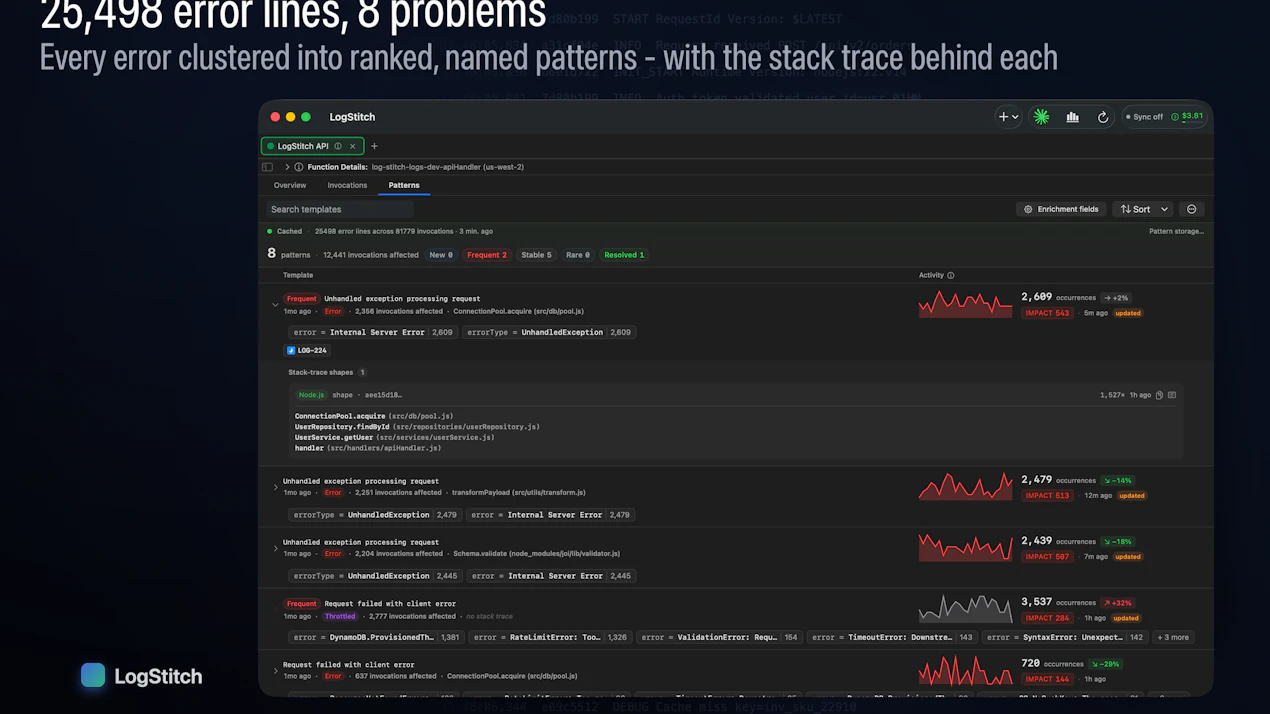
Task: Click the TimeoutError 143 chip
Action: 892,637
